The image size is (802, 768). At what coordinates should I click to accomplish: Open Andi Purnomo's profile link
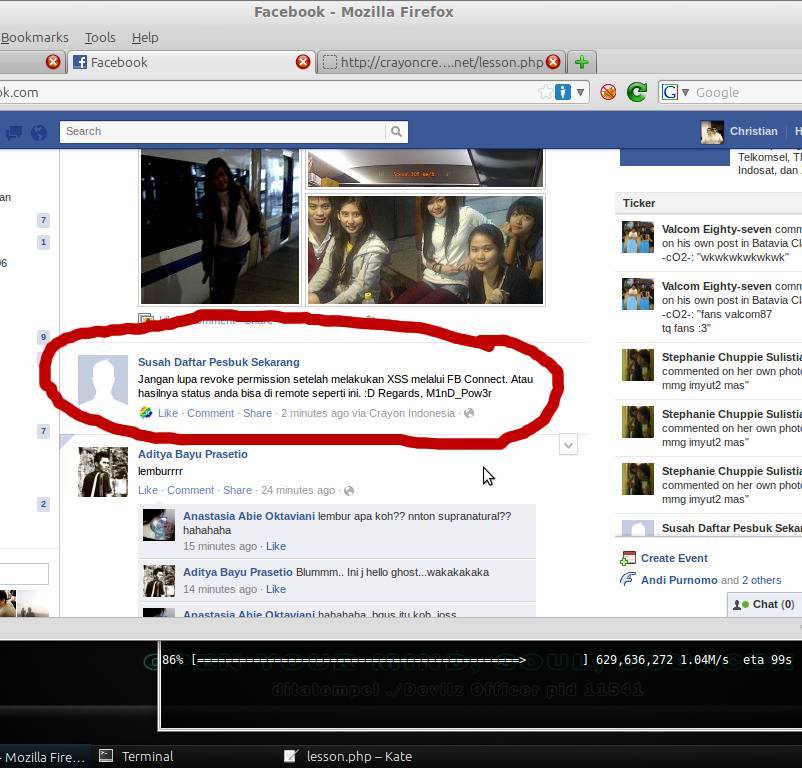point(679,580)
